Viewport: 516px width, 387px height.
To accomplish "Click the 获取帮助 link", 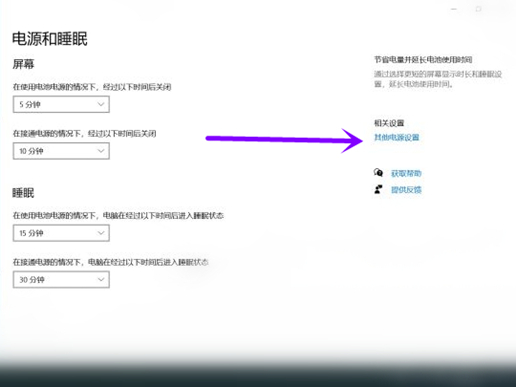I will (406, 173).
